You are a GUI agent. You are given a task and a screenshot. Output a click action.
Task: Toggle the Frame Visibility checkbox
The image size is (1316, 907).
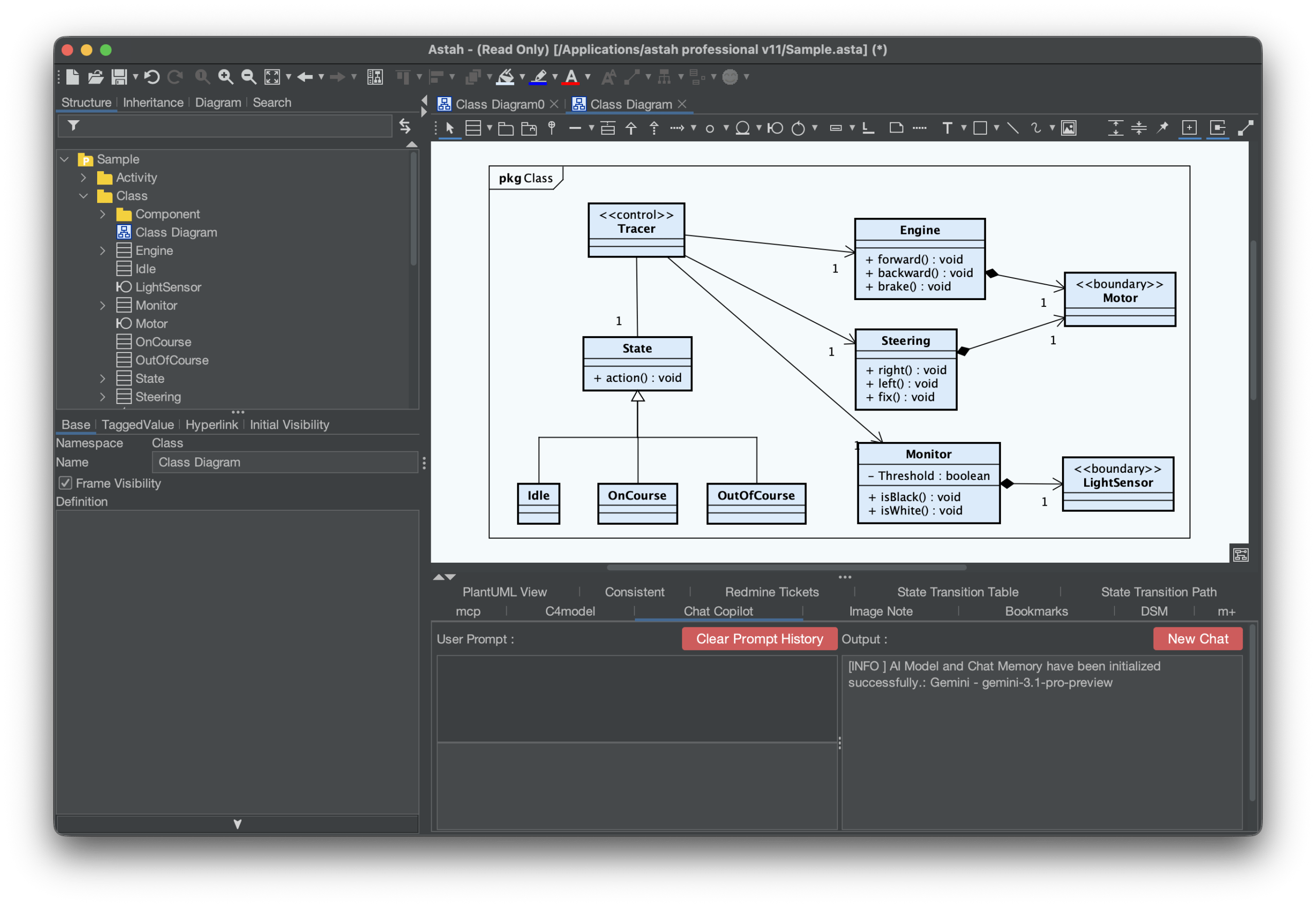coord(65,483)
